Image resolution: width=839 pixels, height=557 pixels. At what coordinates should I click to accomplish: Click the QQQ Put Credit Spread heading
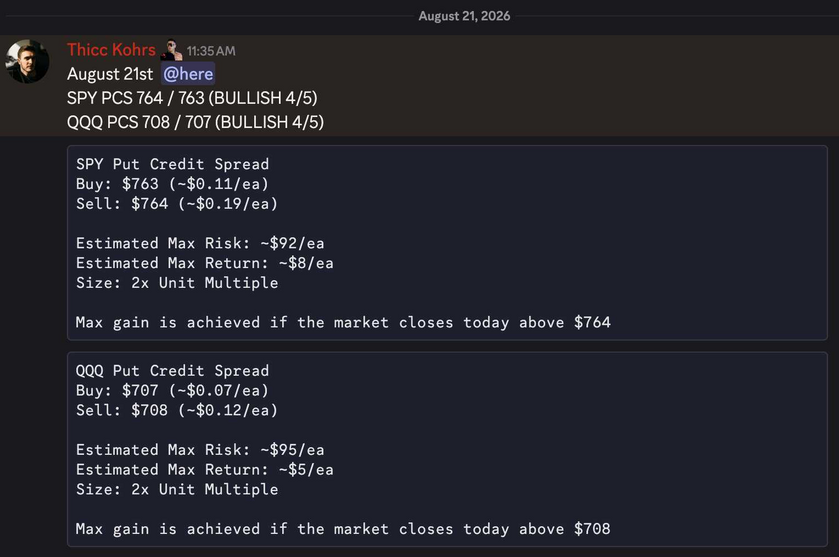point(172,370)
